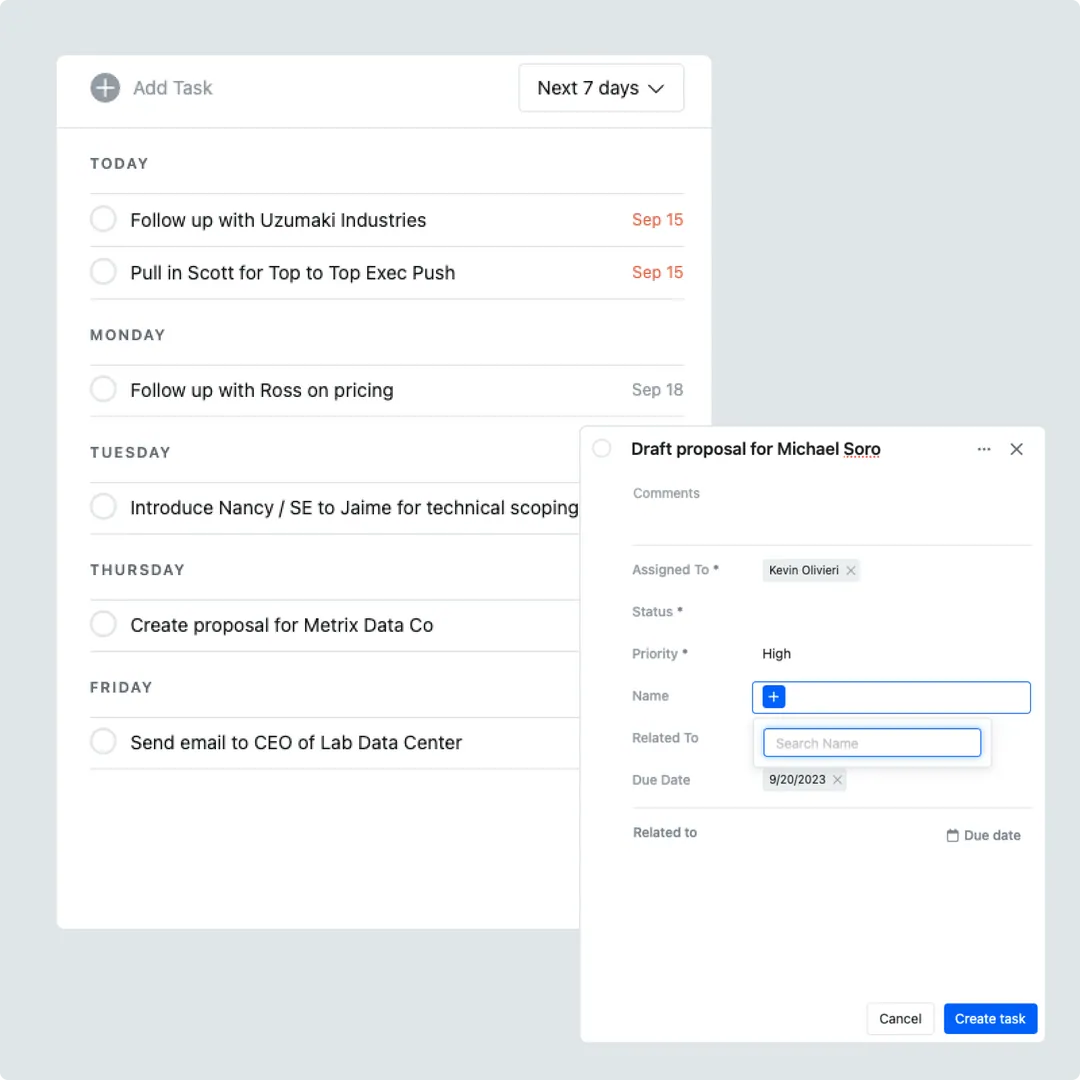Focus the Search Name input

[872, 743]
